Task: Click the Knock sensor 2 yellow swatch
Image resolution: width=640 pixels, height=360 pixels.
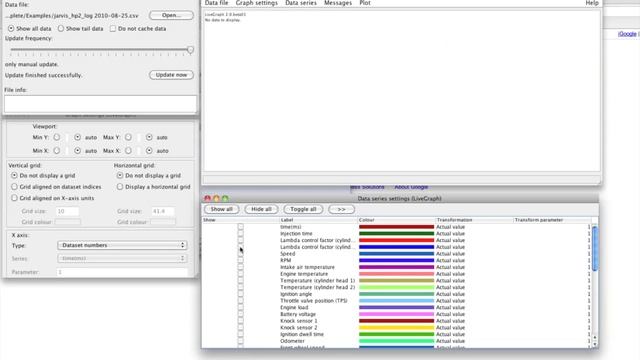Action: click(396, 327)
